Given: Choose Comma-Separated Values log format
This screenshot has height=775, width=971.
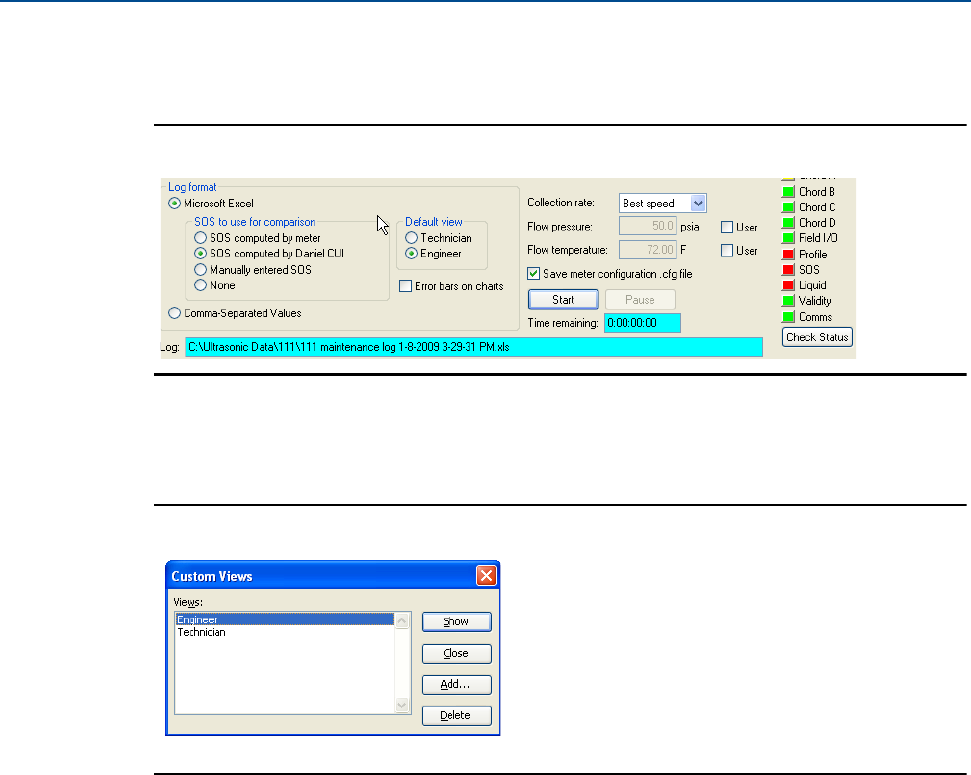Looking at the screenshot, I should coord(175,313).
